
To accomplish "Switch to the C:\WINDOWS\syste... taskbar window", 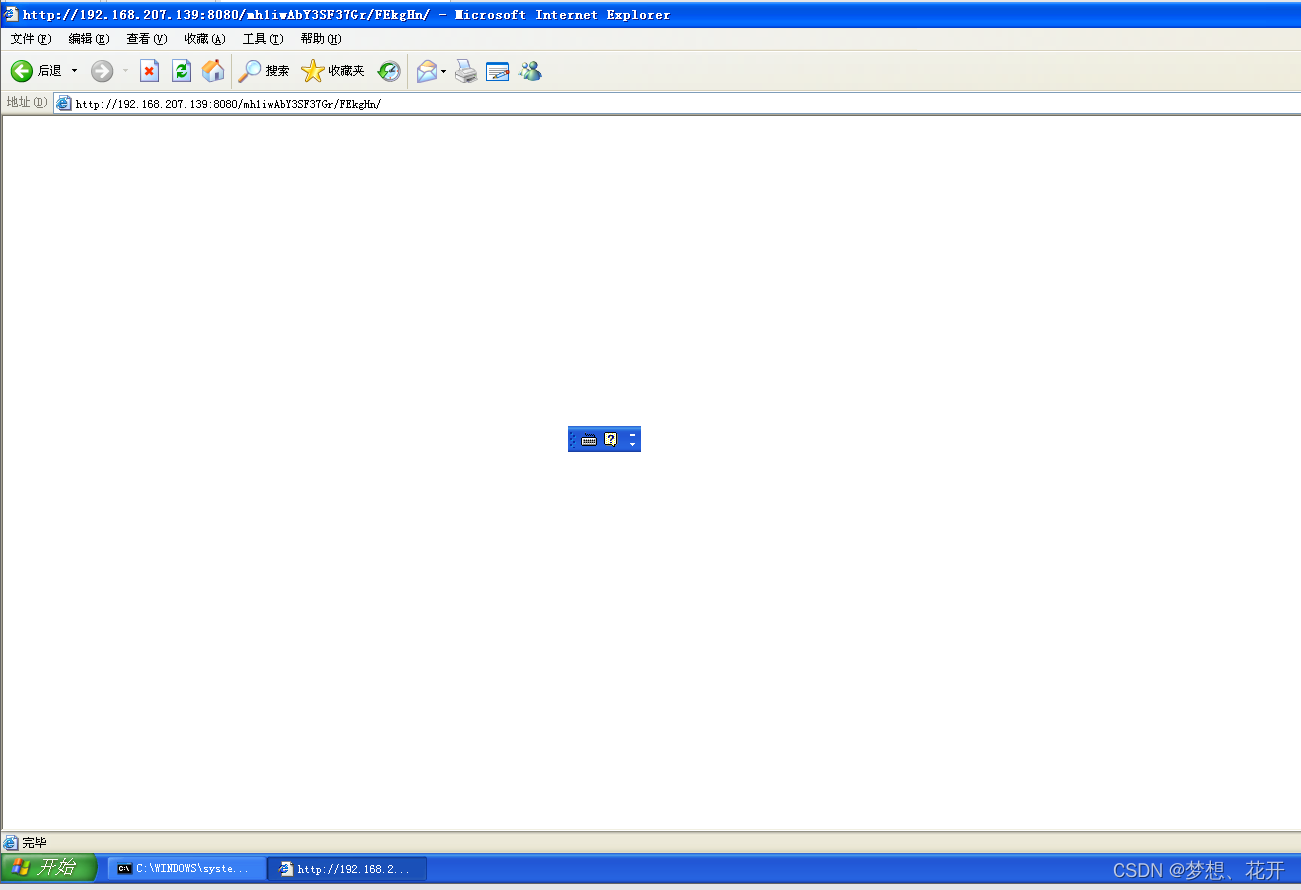I will (187, 869).
